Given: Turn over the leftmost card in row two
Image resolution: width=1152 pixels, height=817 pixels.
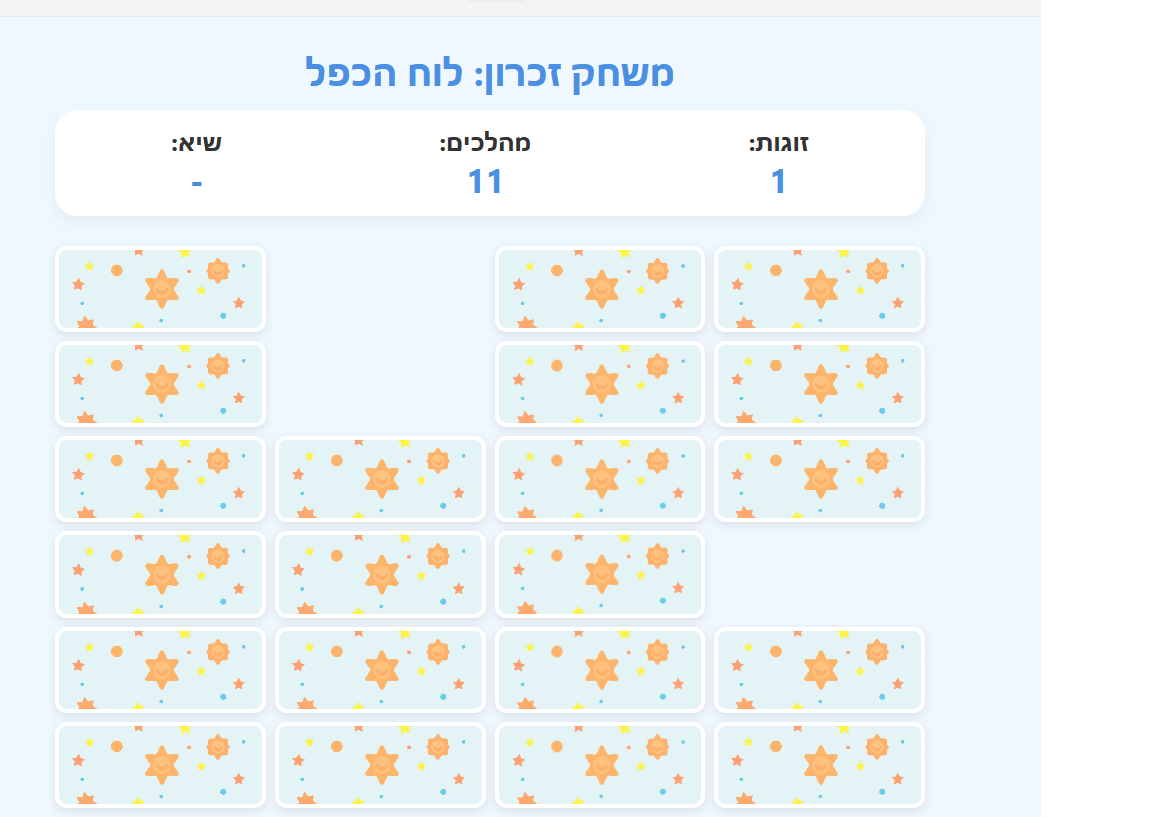Looking at the screenshot, I should coord(160,384).
